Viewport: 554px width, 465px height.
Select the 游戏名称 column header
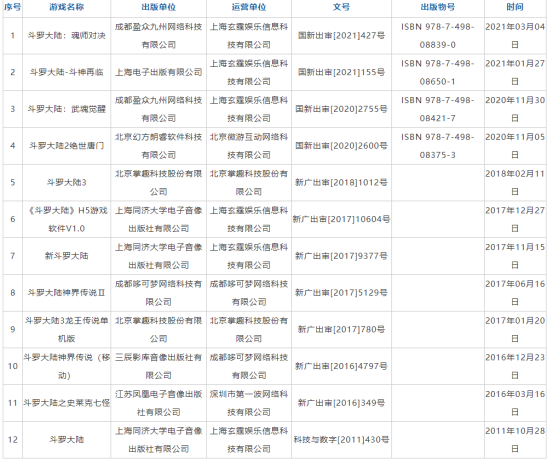click(x=66, y=7)
